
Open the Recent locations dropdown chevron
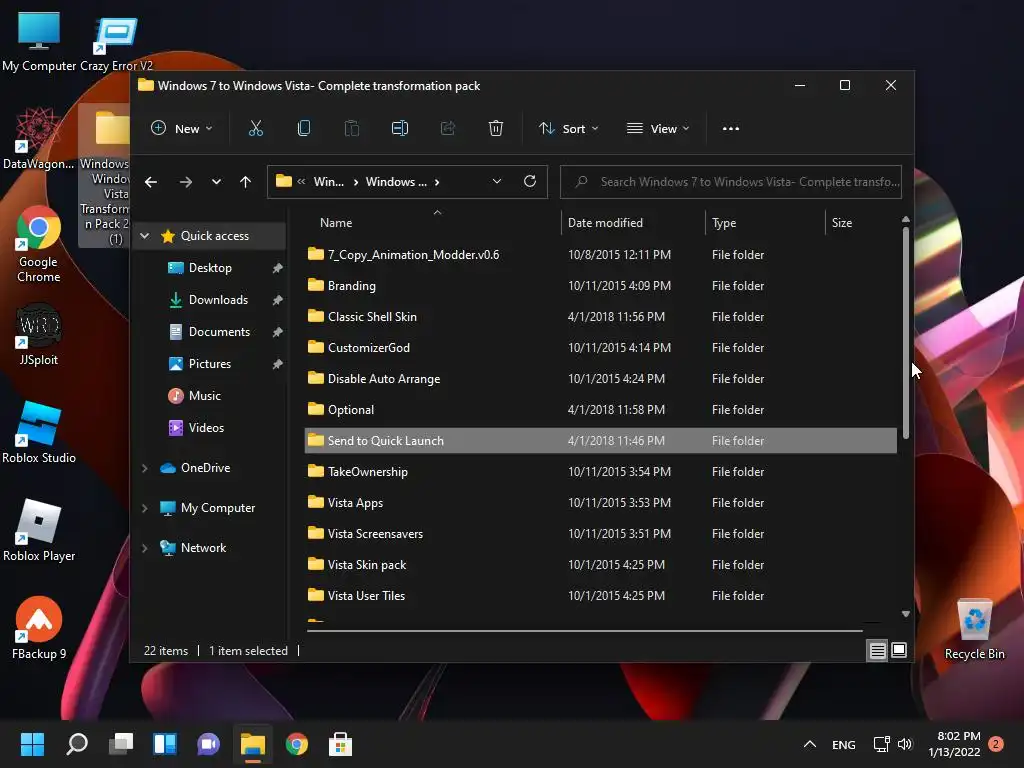pyautogui.click(x=216, y=182)
